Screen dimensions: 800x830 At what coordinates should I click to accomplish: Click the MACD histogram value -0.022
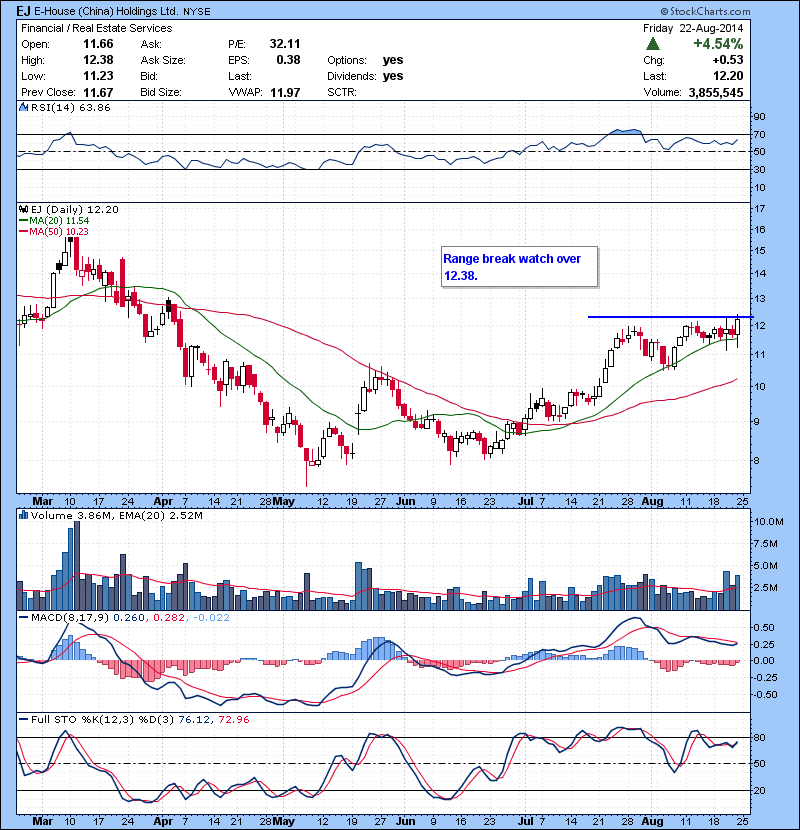pos(211,617)
